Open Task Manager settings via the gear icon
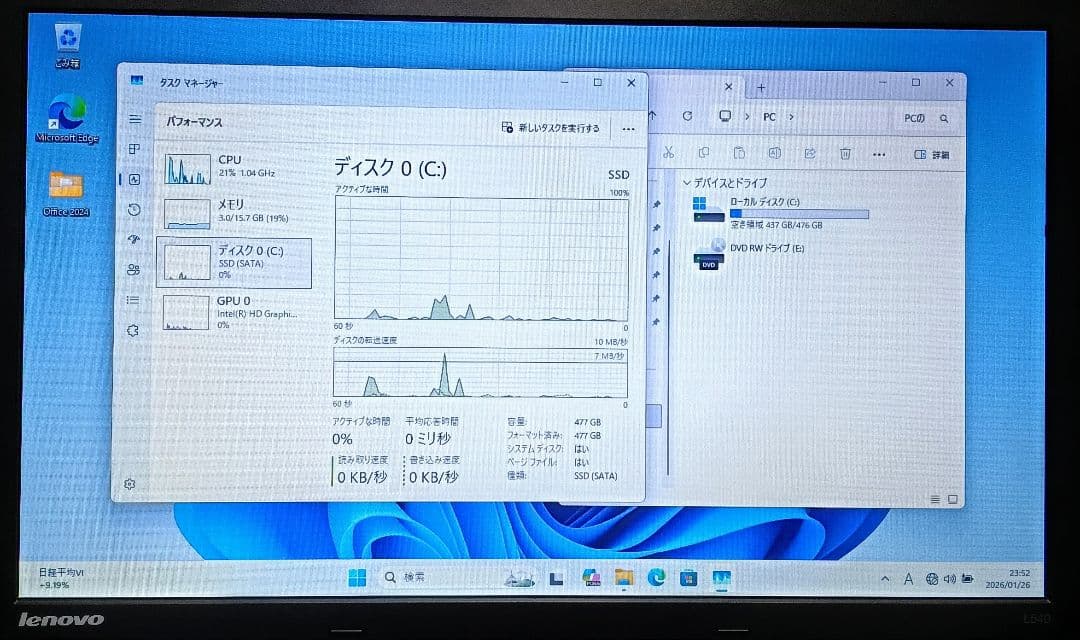1080x640 pixels. click(128, 483)
